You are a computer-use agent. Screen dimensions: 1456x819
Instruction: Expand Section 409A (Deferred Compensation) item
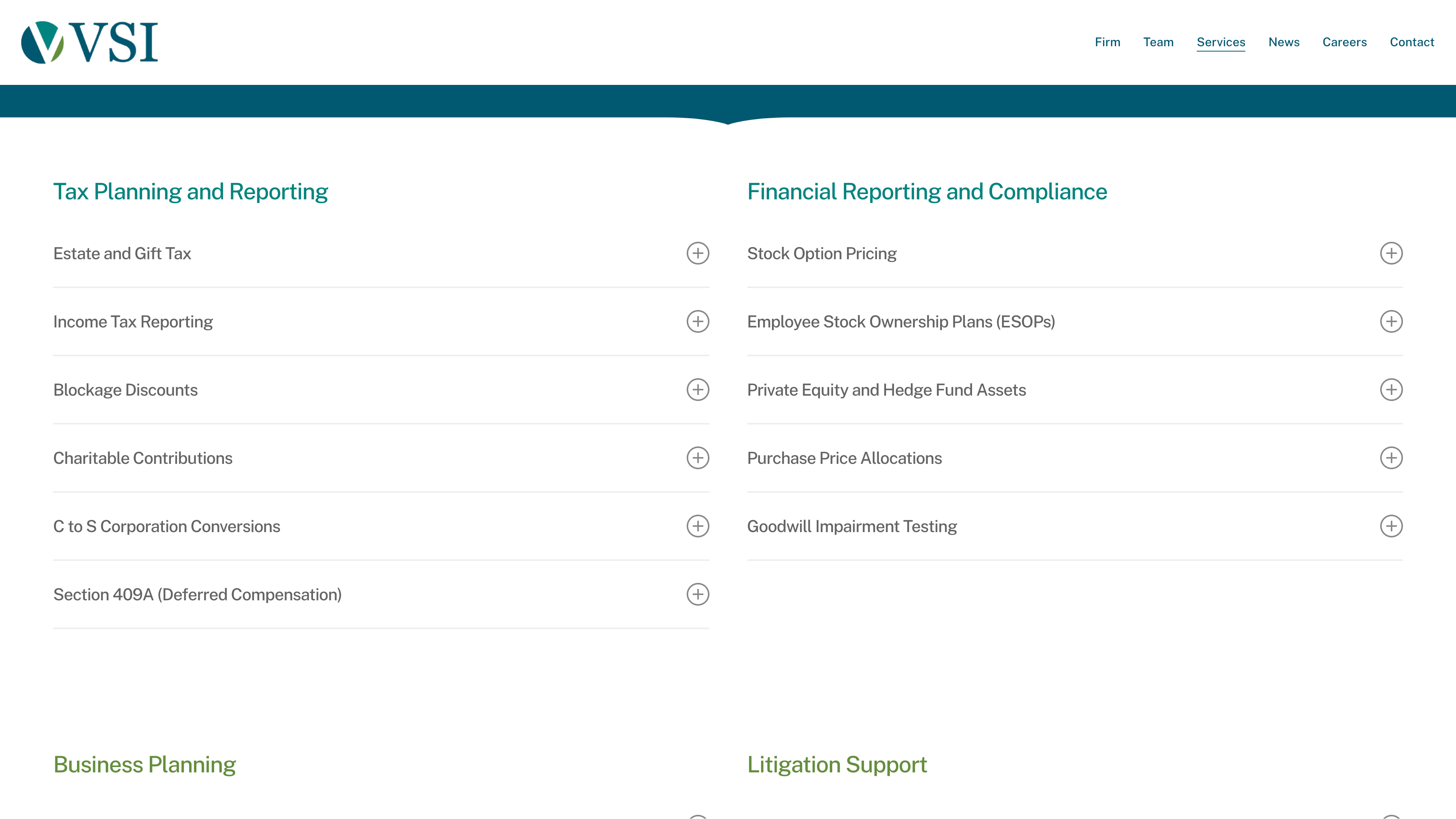(697, 595)
